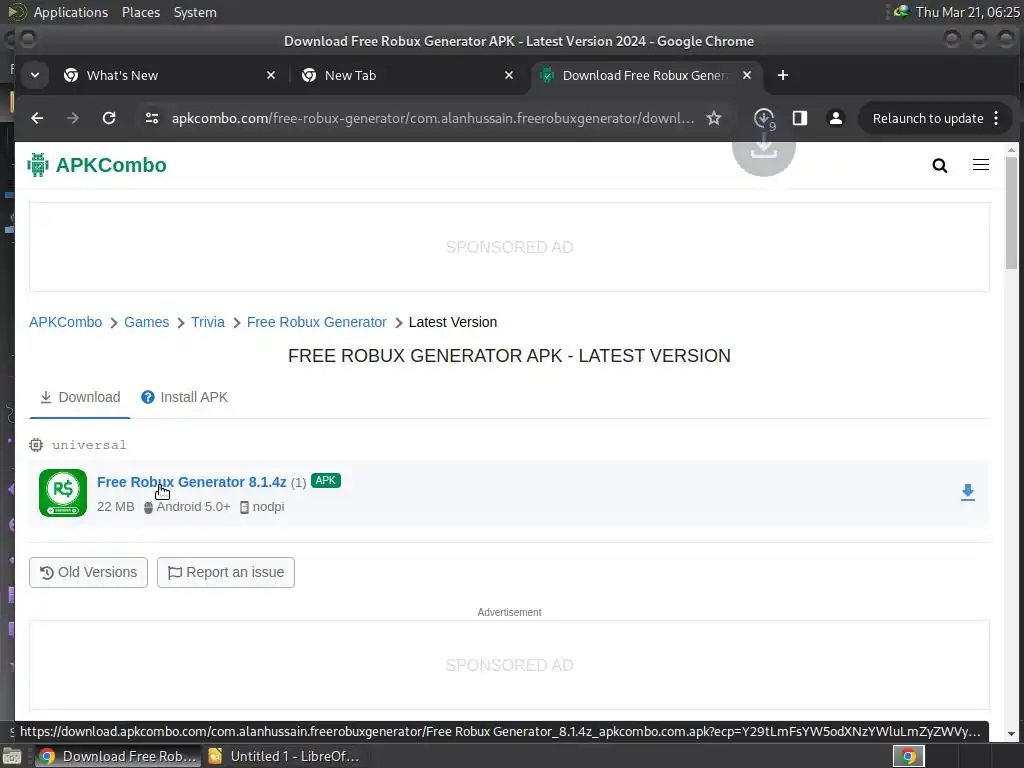Open the Chrome profile icon
The image size is (1024, 768).
(x=835, y=118)
